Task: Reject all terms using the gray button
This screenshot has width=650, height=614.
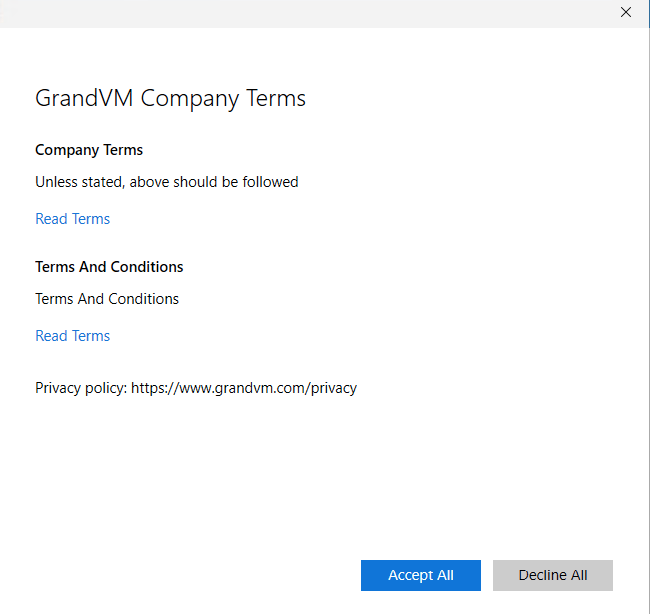Action: click(552, 575)
